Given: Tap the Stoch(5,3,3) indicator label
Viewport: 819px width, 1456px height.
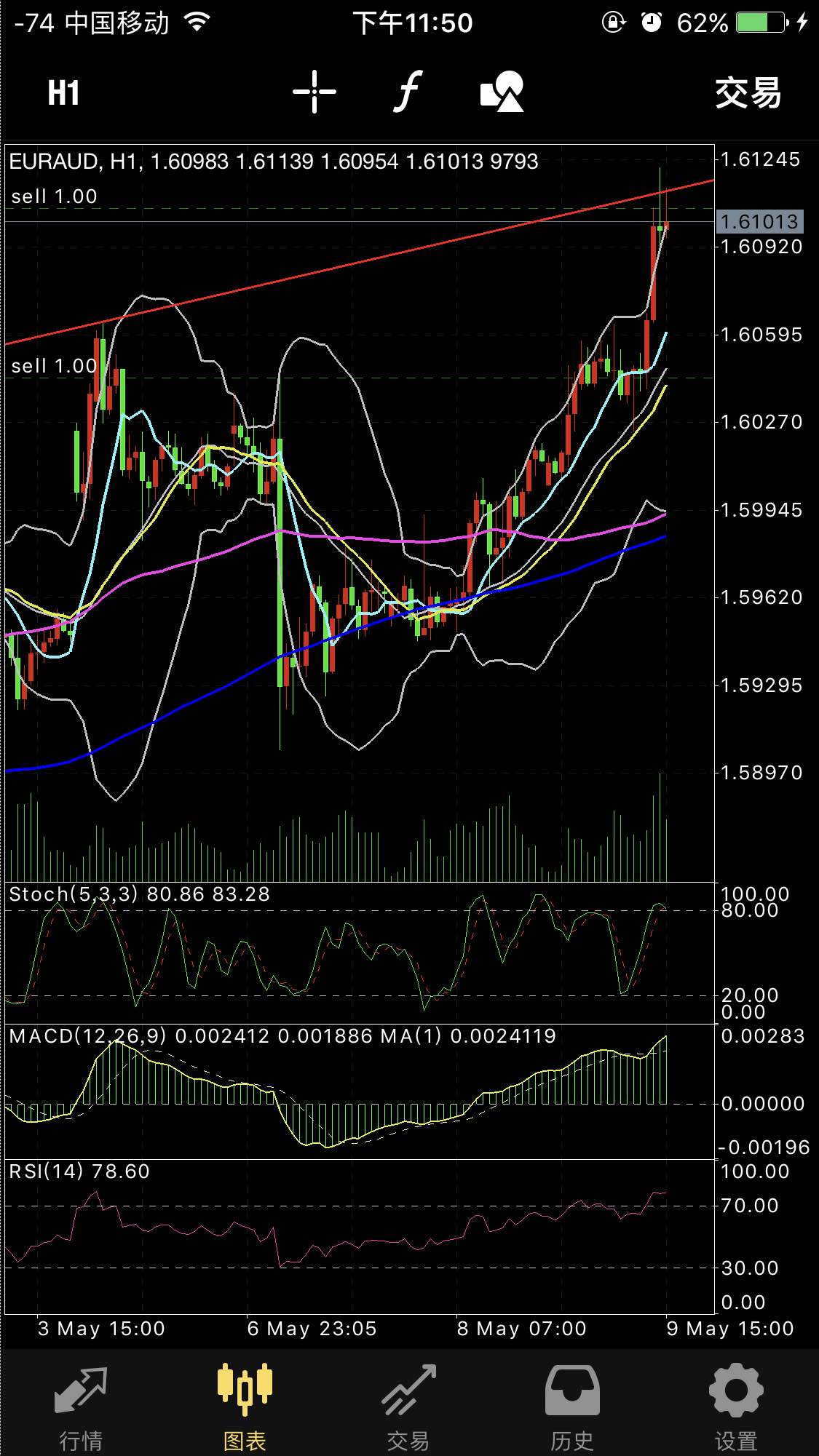Looking at the screenshot, I should 139,894.
